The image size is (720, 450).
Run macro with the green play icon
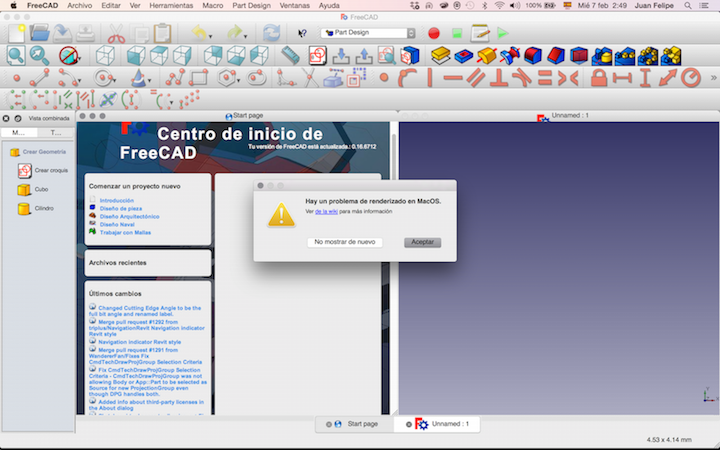tap(503, 33)
